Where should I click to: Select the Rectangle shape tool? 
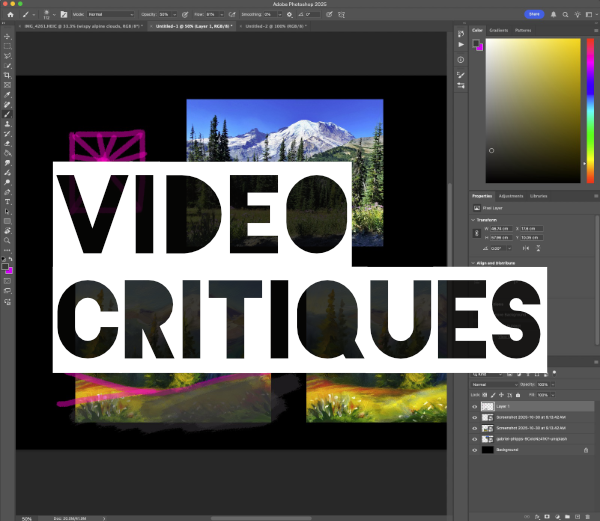[7, 221]
